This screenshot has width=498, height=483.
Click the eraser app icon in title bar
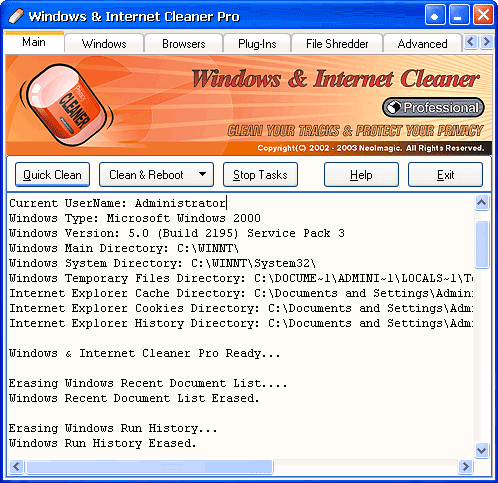[16, 16]
